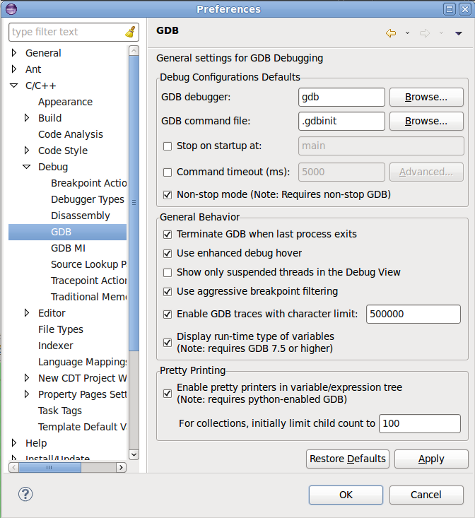Click the GDB traces character limit field
Image resolution: width=475 pixels, height=518 pixels.
pos(413,314)
